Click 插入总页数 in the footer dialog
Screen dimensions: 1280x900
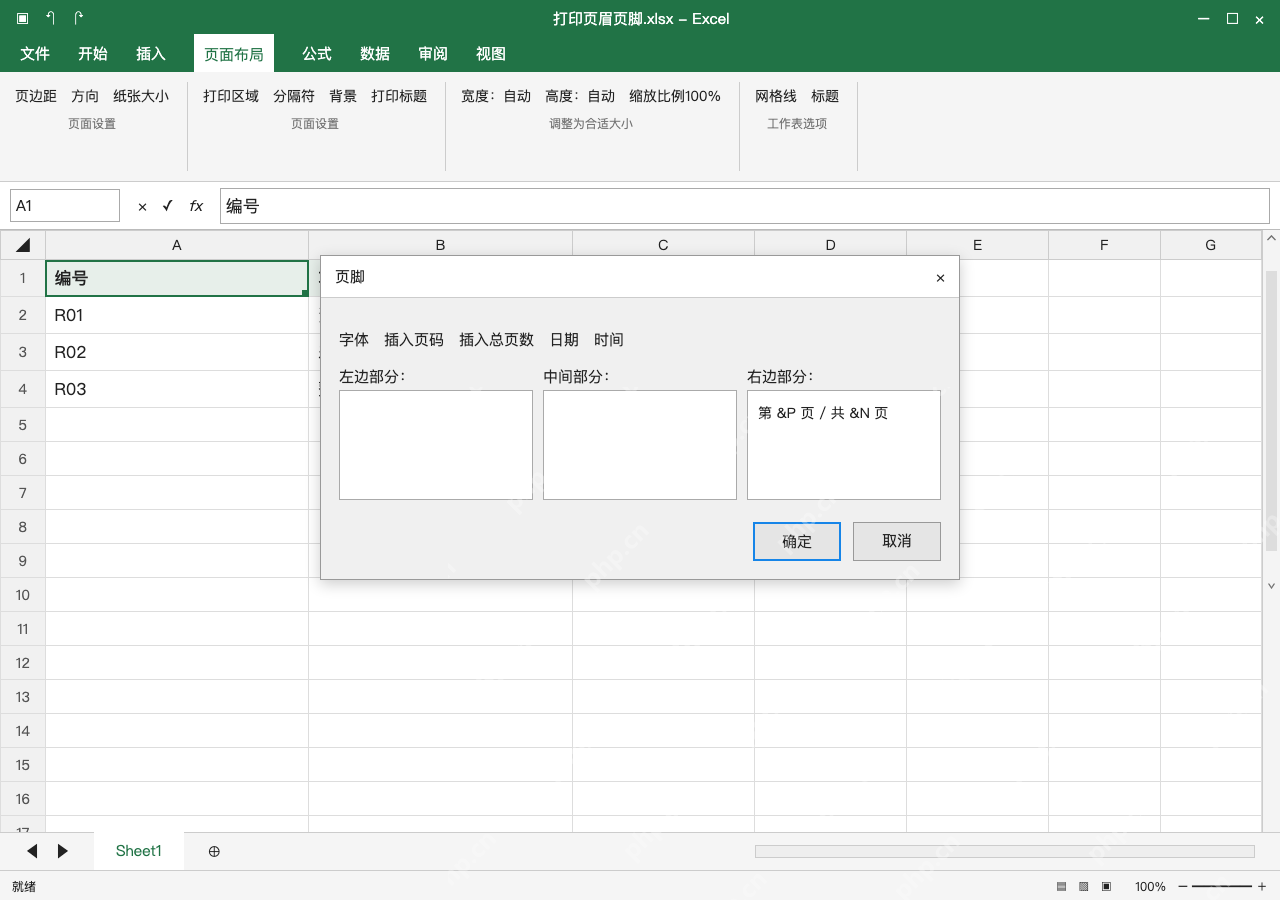click(497, 340)
